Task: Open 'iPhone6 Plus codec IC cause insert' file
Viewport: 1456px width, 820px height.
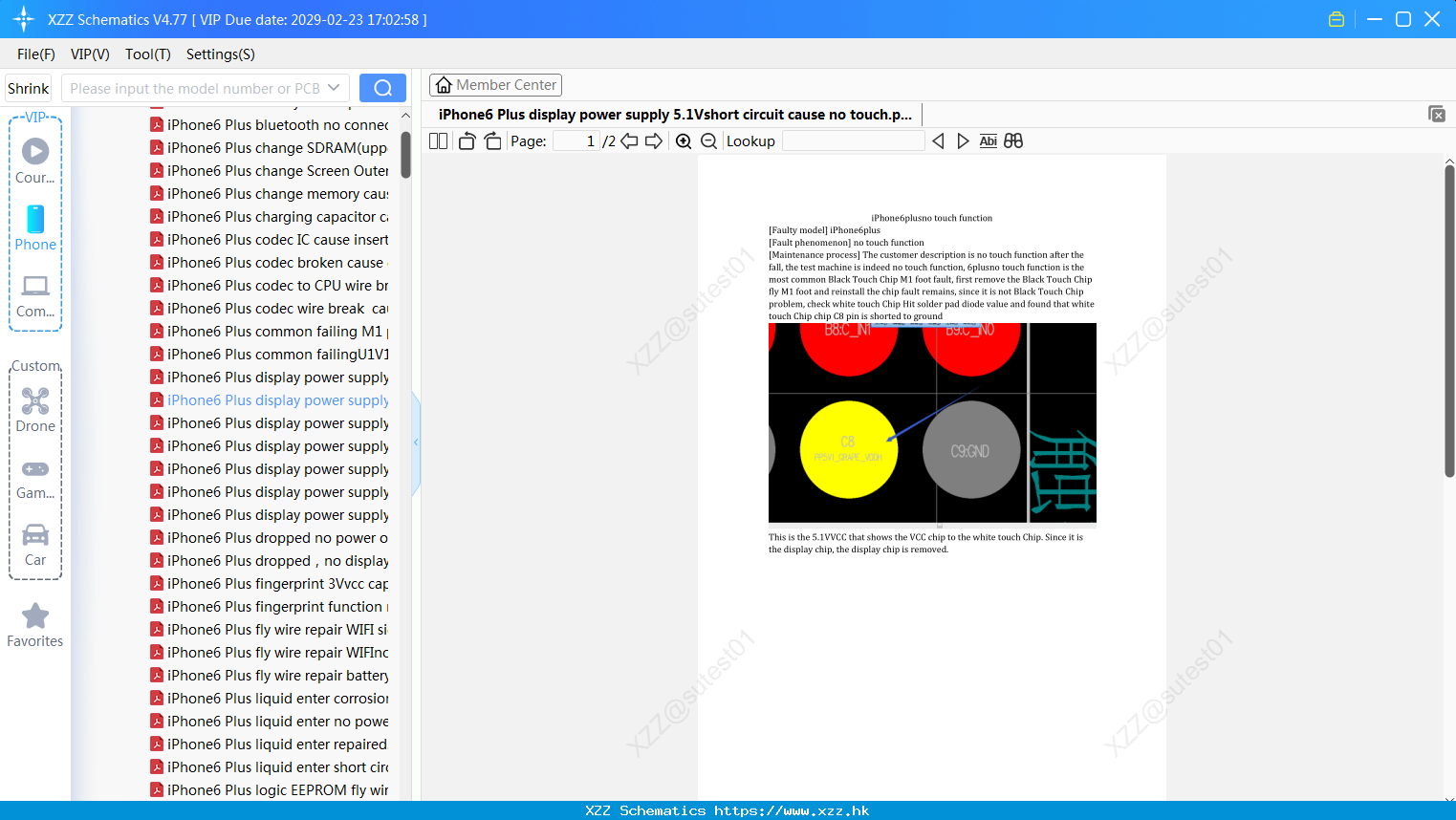Action: coord(270,240)
